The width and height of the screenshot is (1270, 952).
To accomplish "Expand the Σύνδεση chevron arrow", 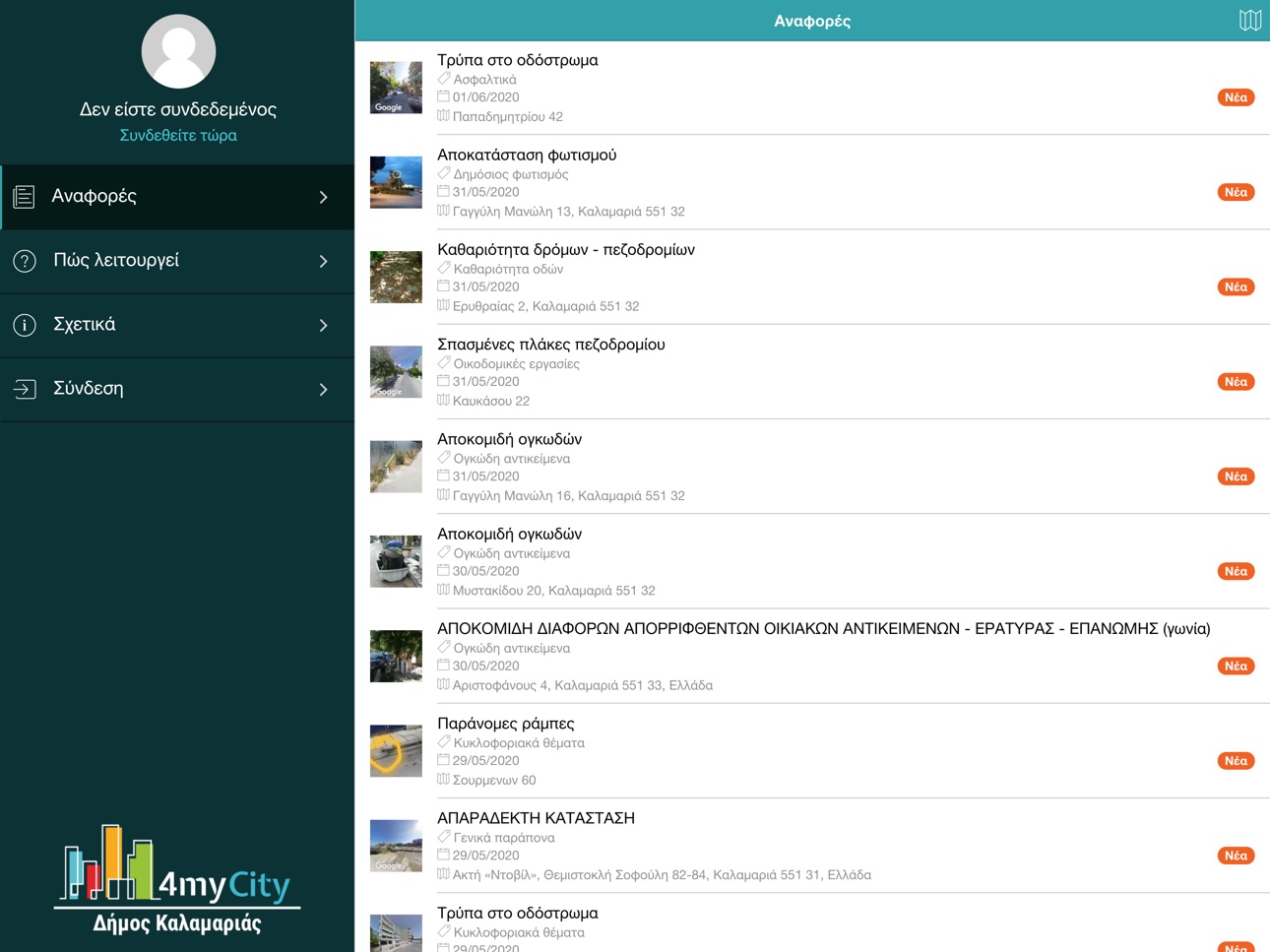I will pyautogui.click(x=324, y=389).
